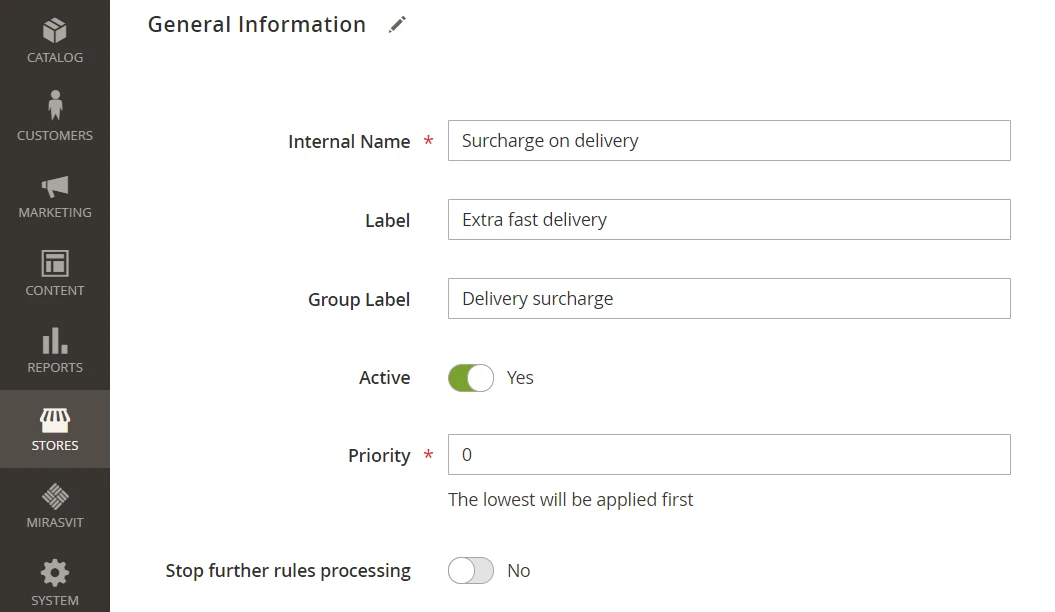Click the General Information section heading
The height and width of the screenshot is (612, 1055).
(257, 25)
